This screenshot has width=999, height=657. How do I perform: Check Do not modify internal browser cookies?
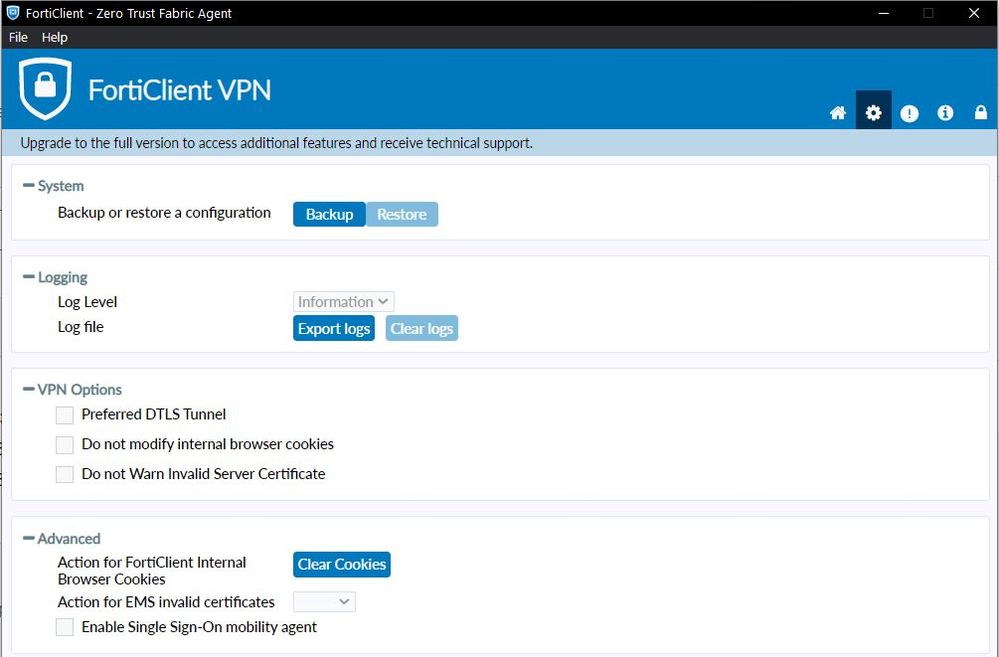pos(65,445)
